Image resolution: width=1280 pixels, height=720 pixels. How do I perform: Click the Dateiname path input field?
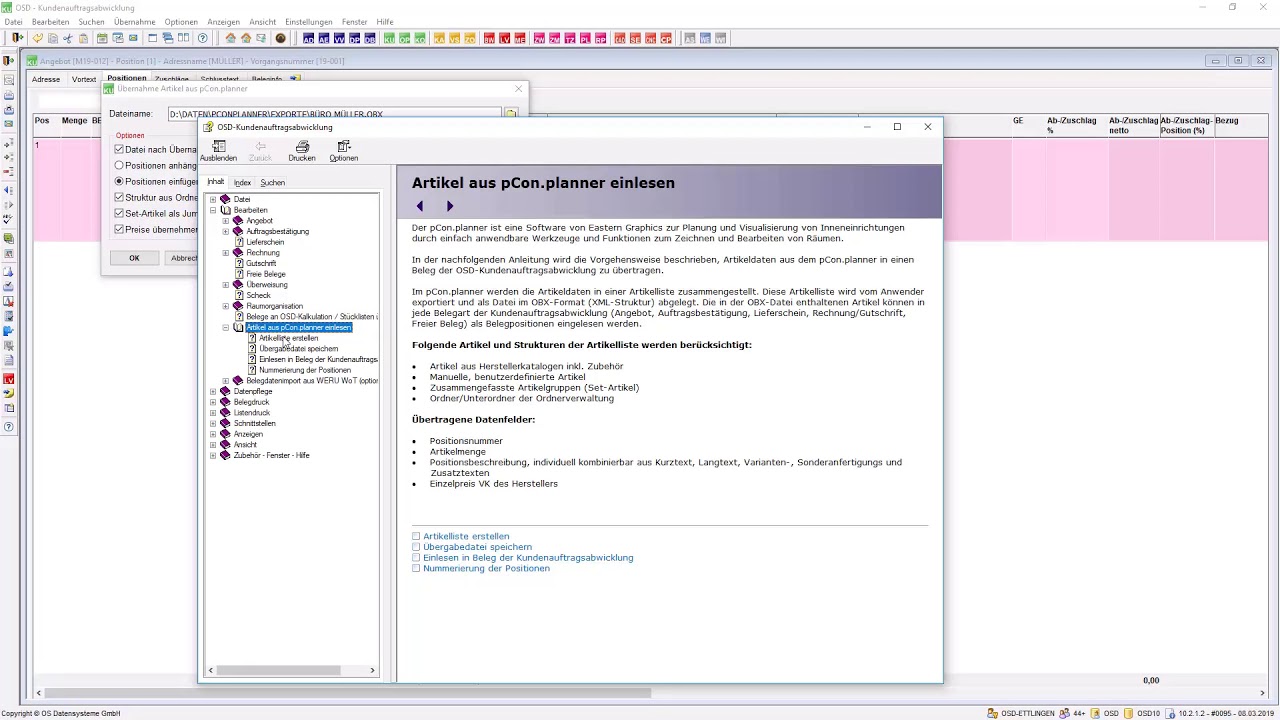(x=334, y=114)
